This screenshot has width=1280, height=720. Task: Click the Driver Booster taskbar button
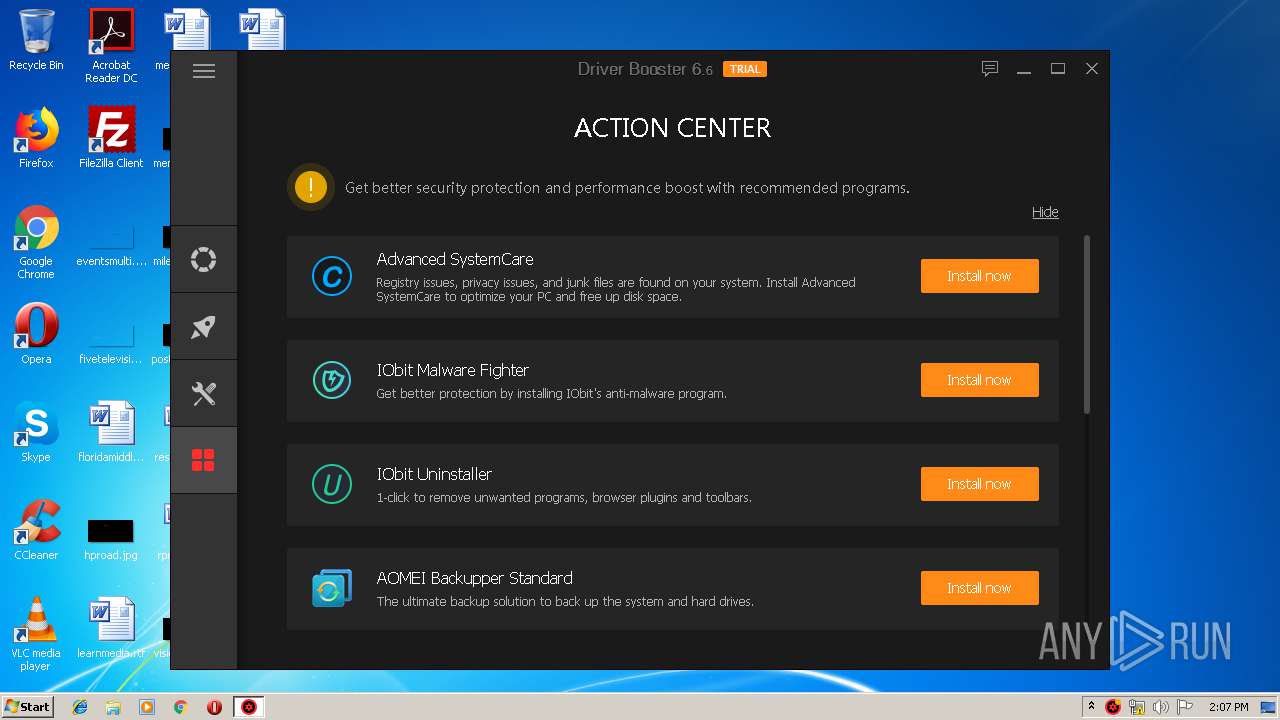tap(249, 707)
